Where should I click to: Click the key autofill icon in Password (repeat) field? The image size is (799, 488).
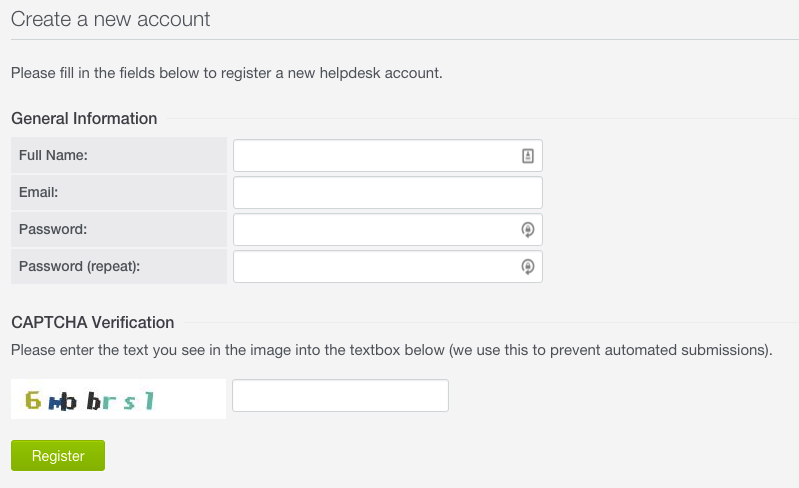[528, 266]
